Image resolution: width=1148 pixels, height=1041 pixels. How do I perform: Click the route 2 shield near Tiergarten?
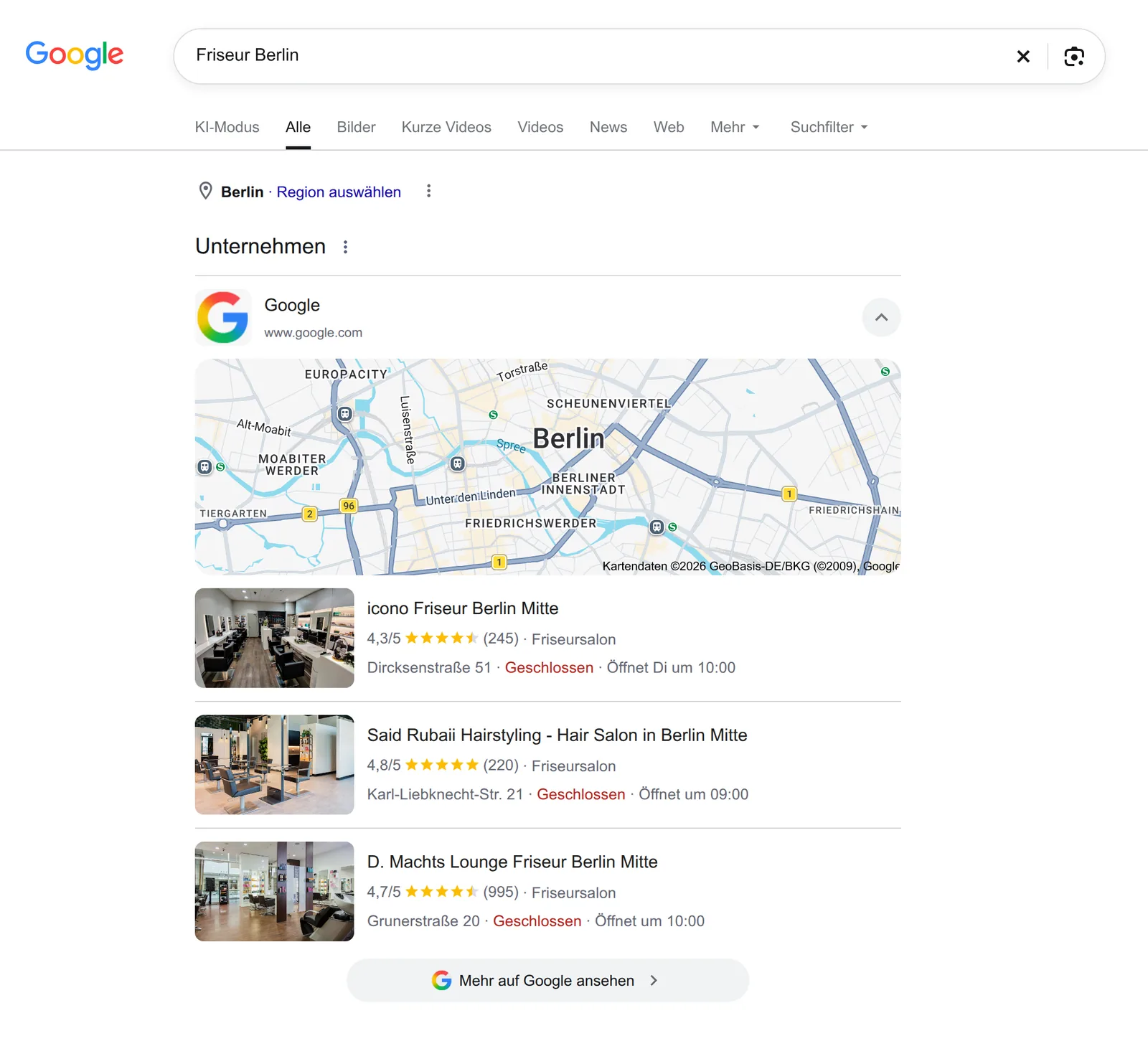click(309, 514)
